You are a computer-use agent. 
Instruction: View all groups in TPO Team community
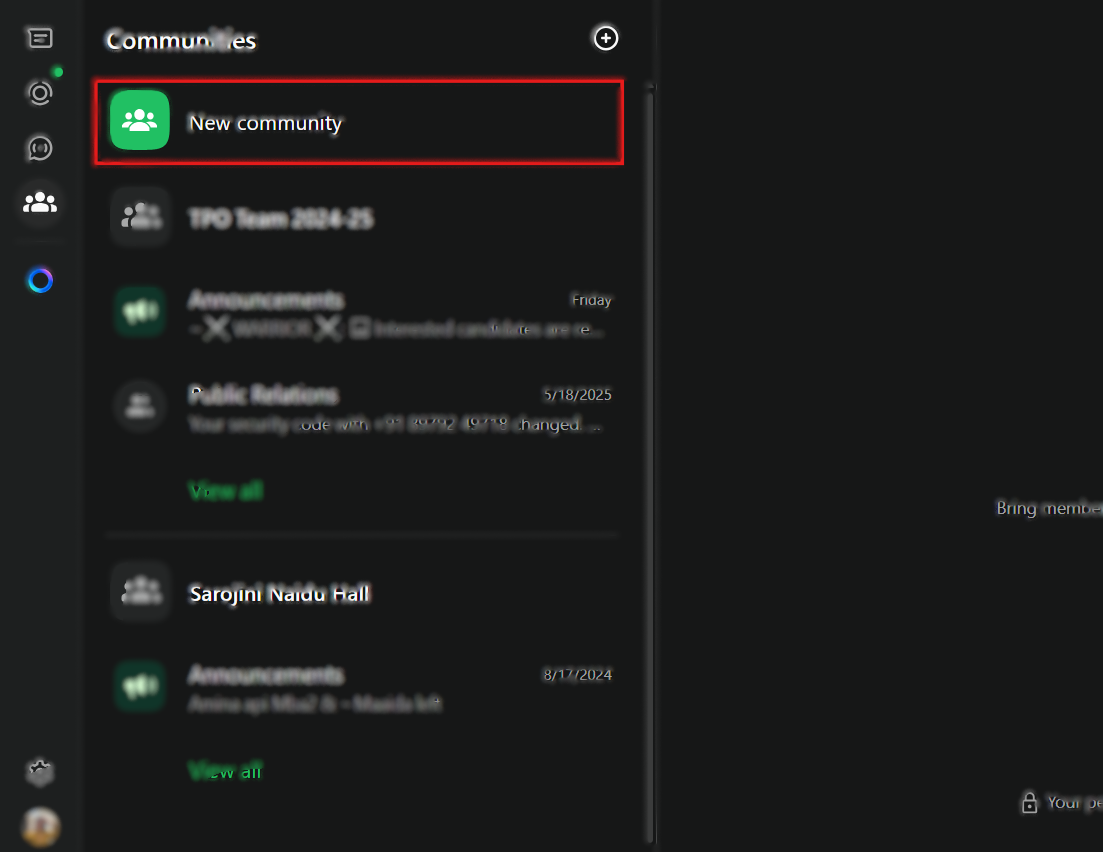tap(225, 490)
